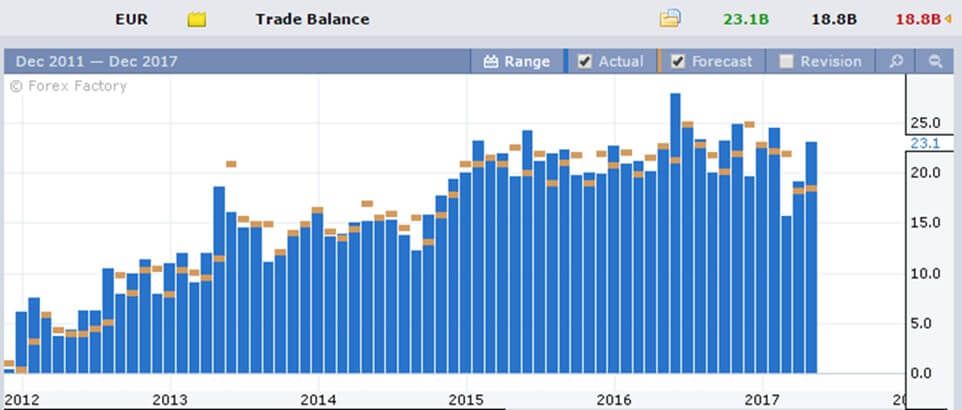Select the Trade Balance event title

(312, 19)
